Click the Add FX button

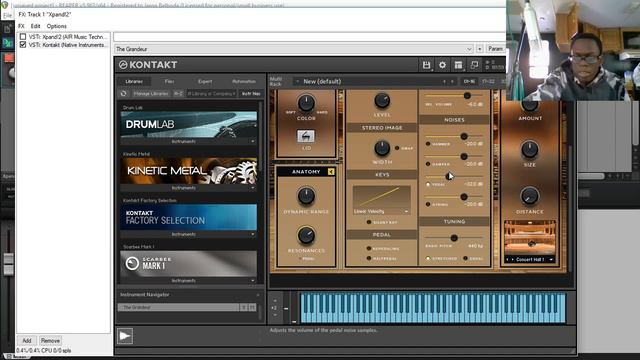click(x=27, y=340)
